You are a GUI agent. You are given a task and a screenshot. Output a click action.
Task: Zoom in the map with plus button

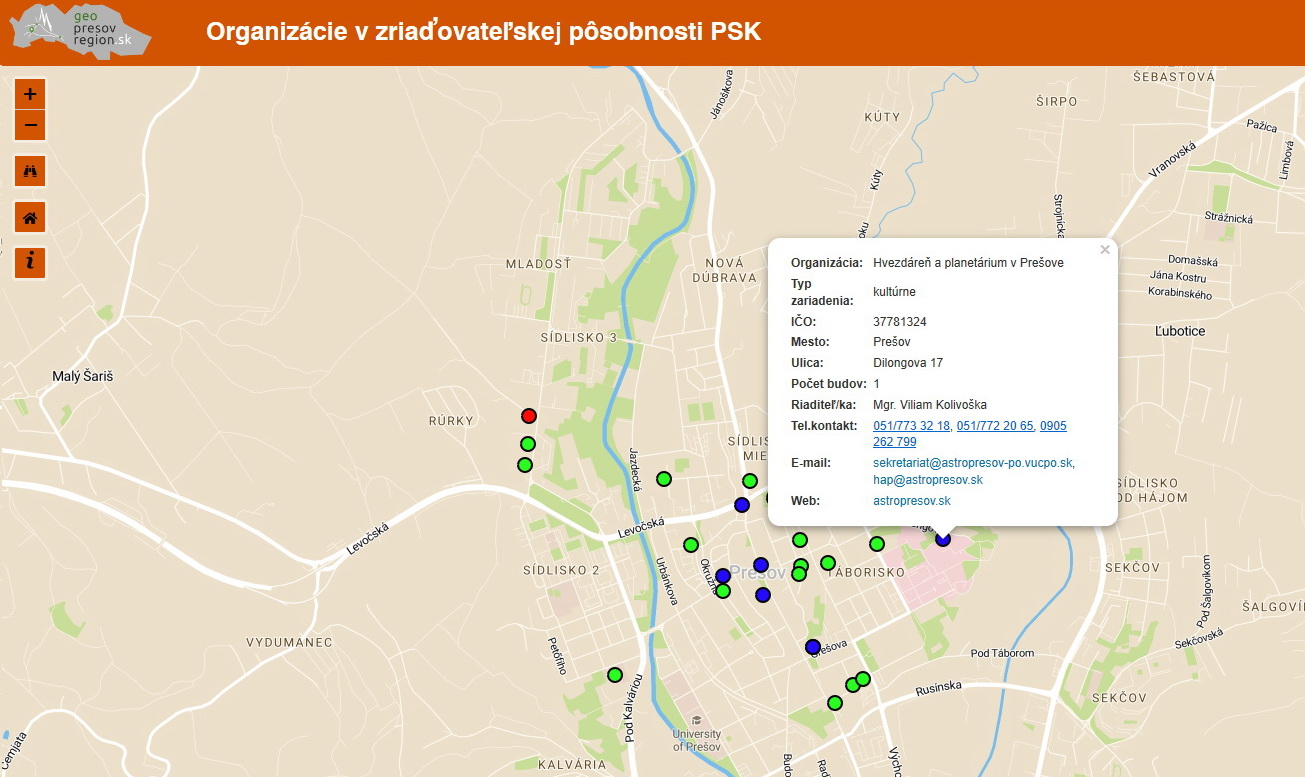click(30, 94)
